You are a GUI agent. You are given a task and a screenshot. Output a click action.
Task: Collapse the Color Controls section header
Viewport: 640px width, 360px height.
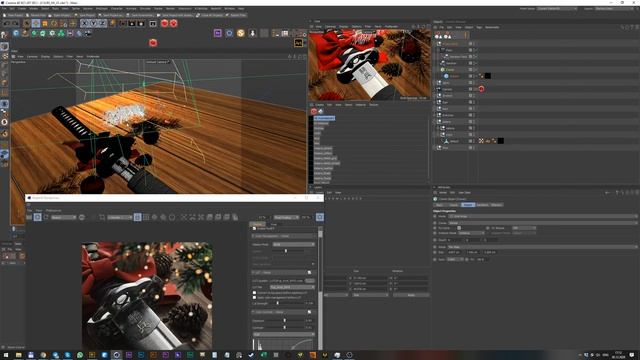284,312
